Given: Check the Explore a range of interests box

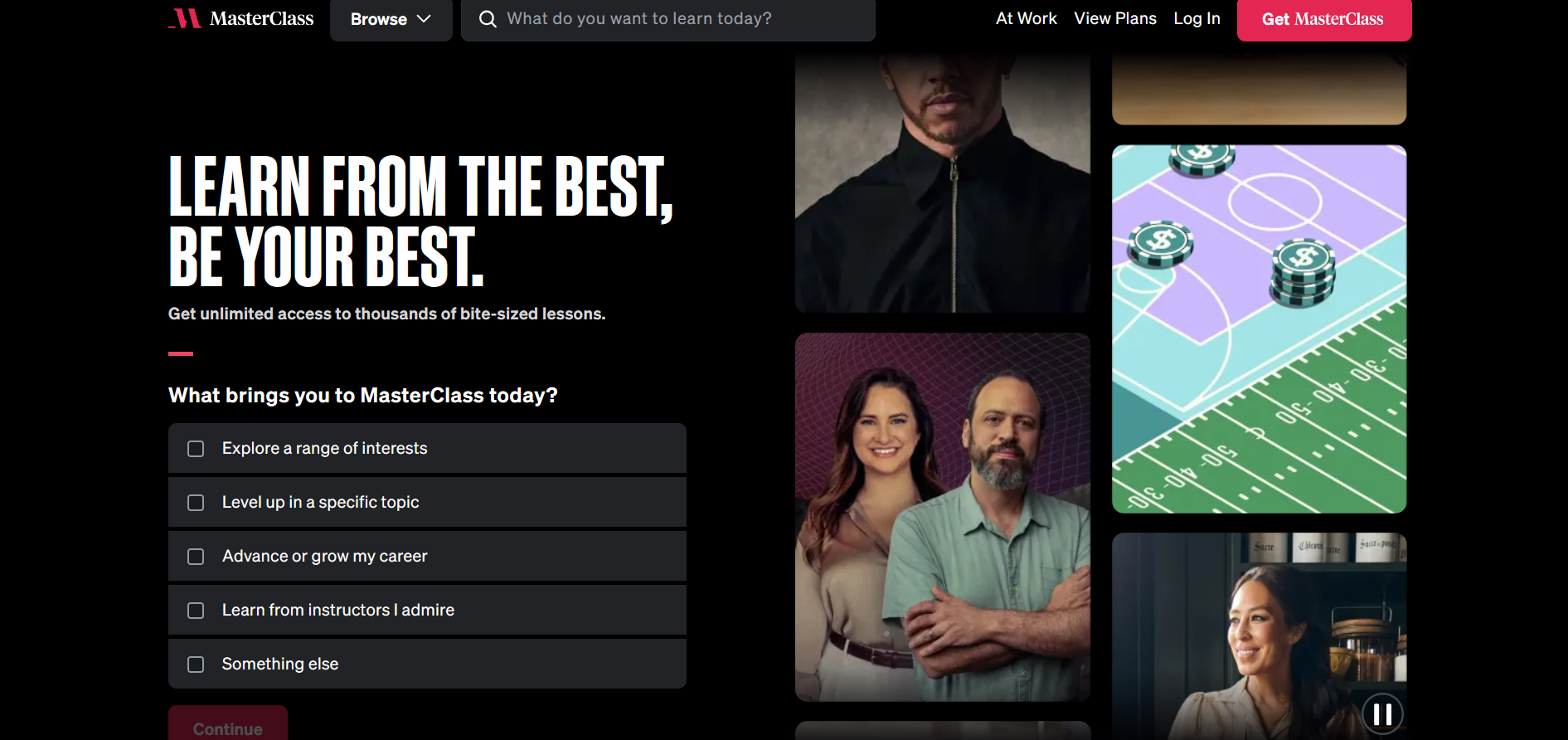Looking at the screenshot, I should click(x=196, y=449).
